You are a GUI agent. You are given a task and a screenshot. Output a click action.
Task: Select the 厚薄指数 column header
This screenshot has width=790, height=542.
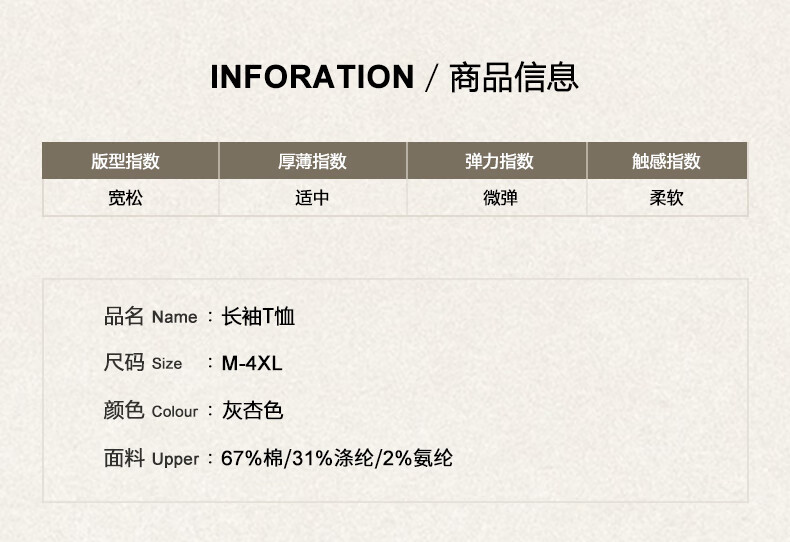[x=312, y=161]
